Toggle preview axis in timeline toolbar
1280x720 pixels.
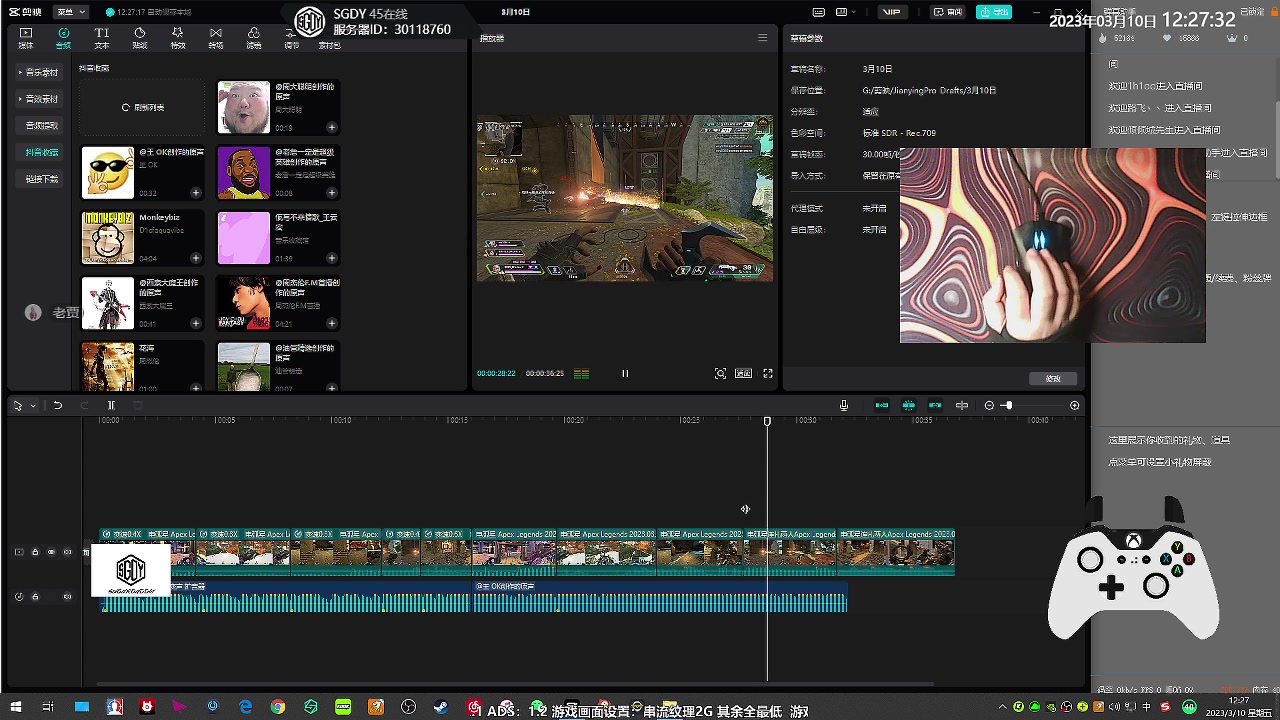pos(962,405)
